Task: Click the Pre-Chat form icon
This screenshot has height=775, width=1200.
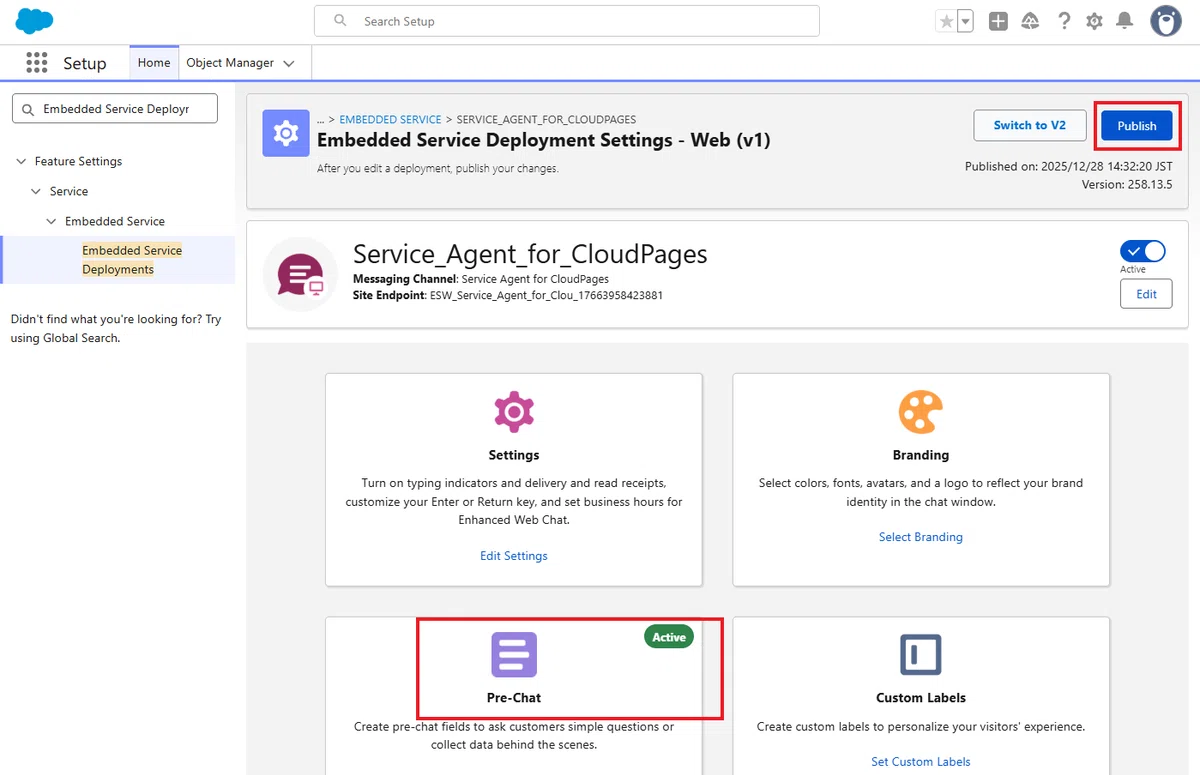Action: (514, 655)
